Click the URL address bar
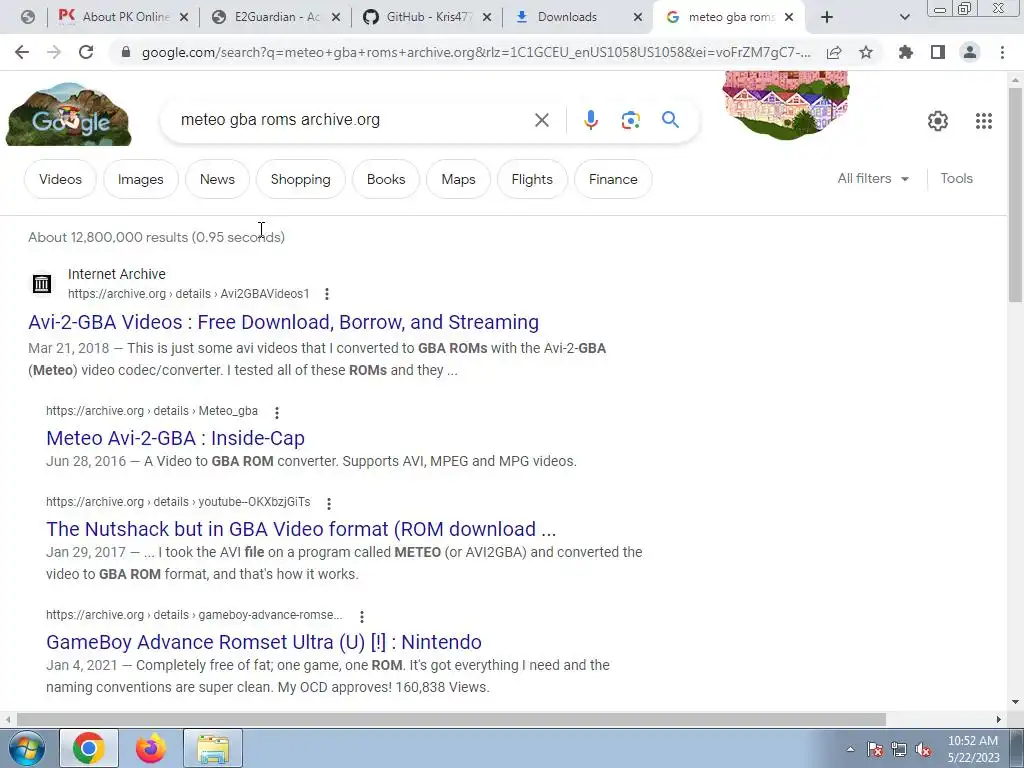 tap(475, 52)
